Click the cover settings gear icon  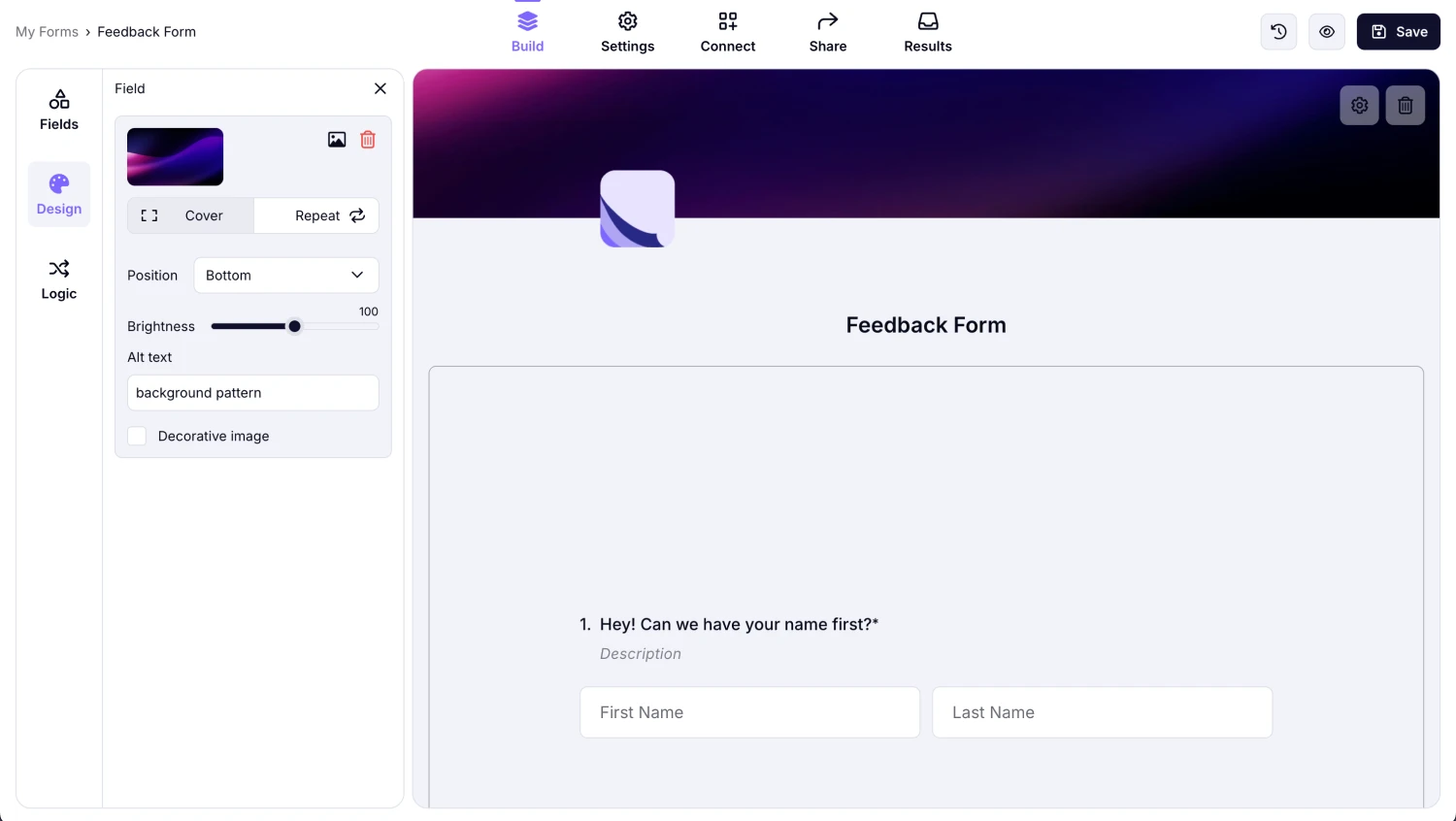click(1359, 106)
